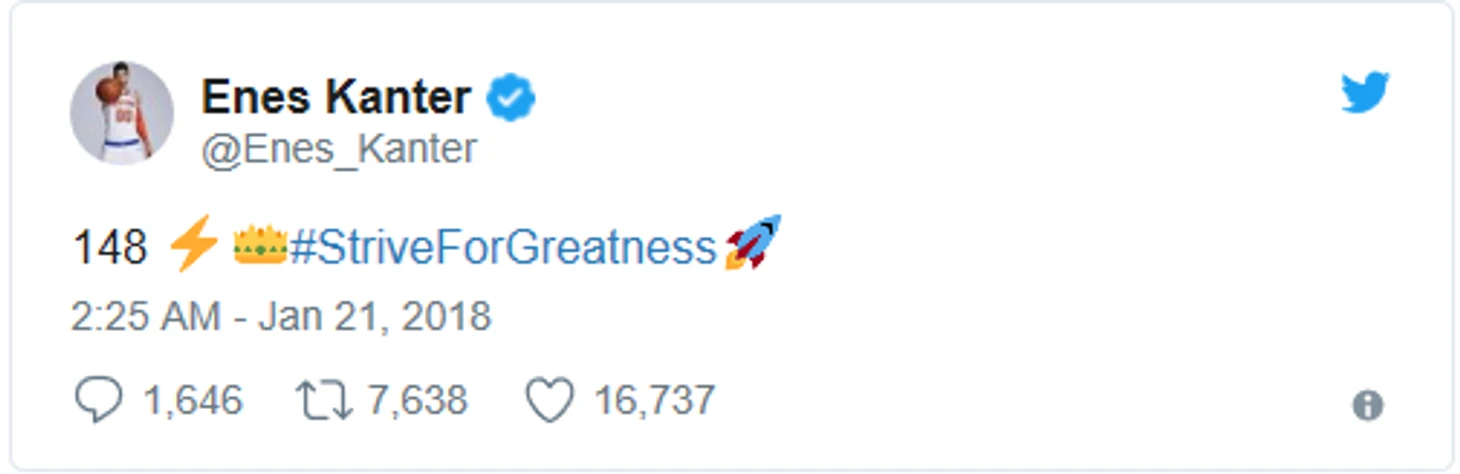Viewport: 1460px width, 474px height.
Task: Click the Jan 21, 2018 date
Action: [375, 317]
